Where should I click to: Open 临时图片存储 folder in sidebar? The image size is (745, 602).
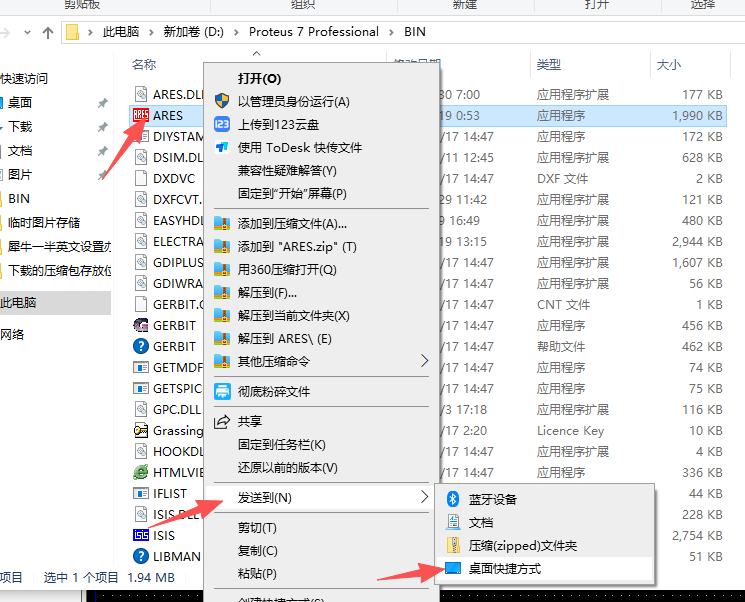pos(44,222)
